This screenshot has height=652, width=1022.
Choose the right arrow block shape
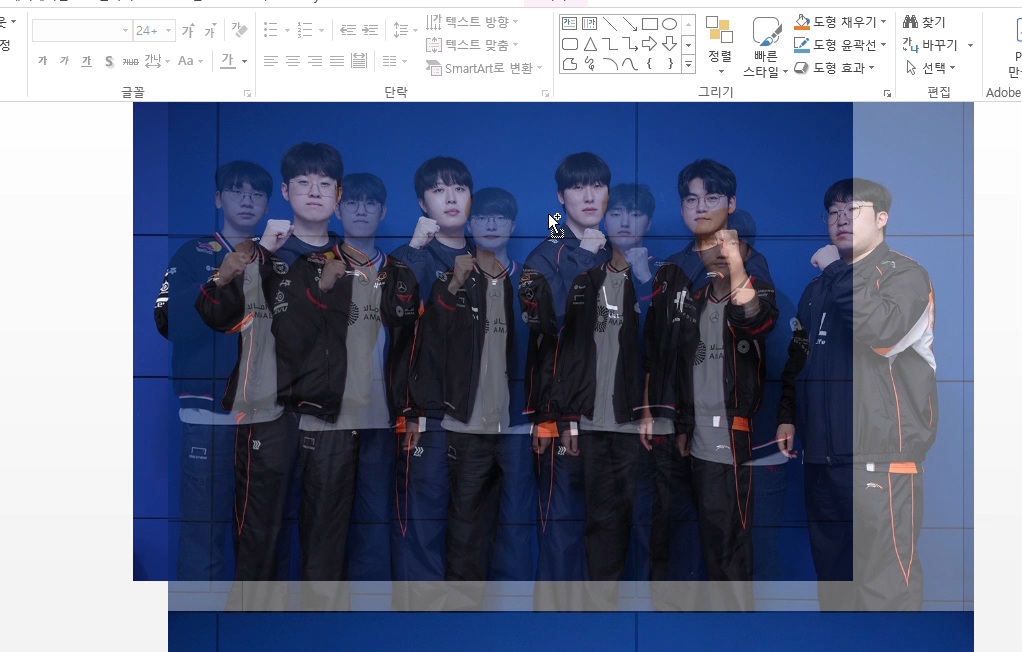tap(649, 44)
